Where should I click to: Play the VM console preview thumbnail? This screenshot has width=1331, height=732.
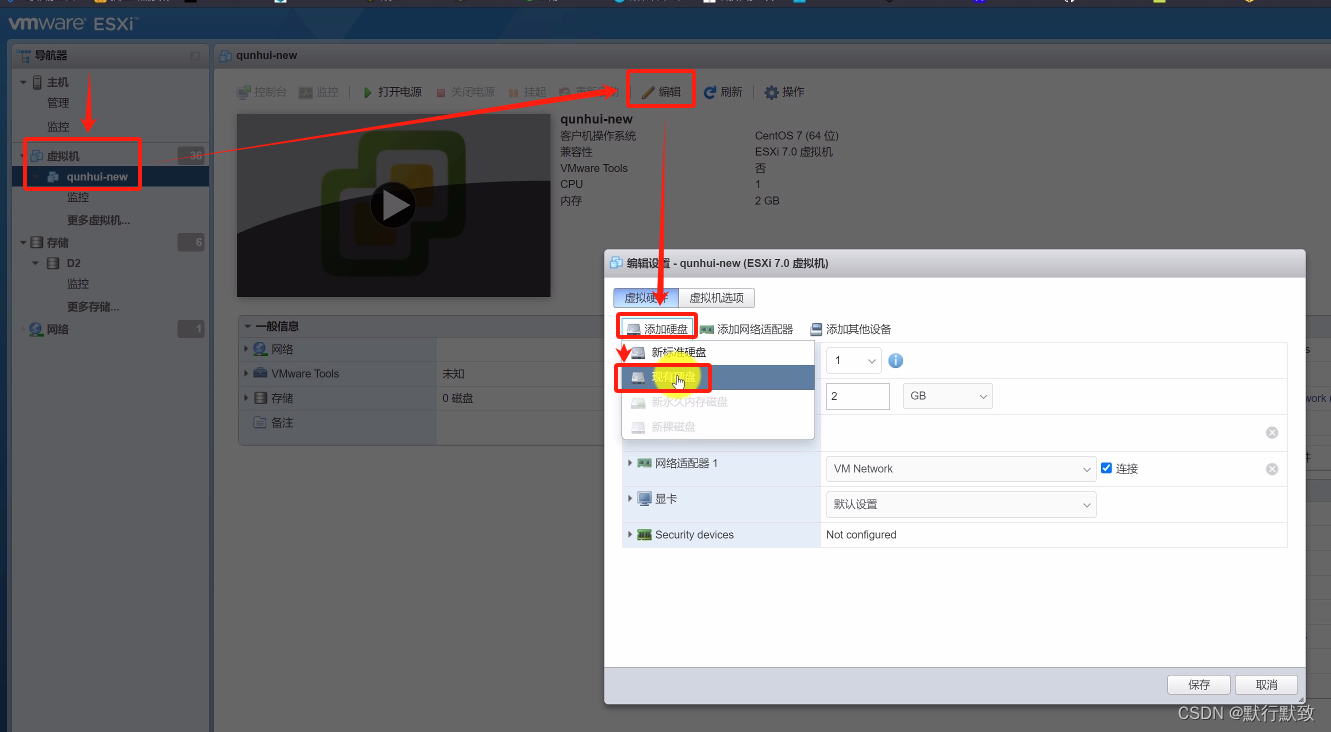(393, 205)
